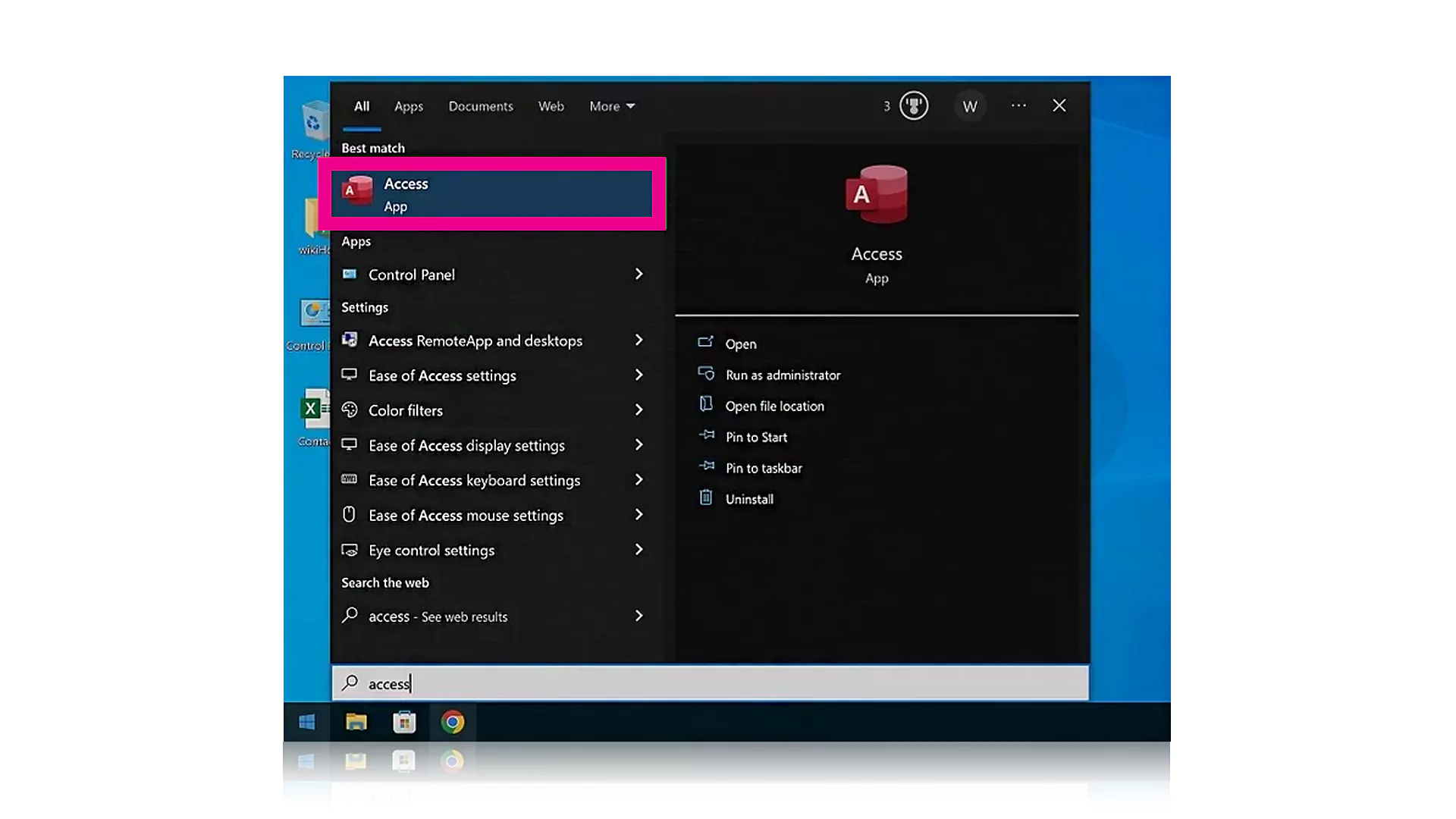Expand the Access RemoteApp and desktops arrow
Viewport: 1456px width, 819px height.
coord(639,340)
